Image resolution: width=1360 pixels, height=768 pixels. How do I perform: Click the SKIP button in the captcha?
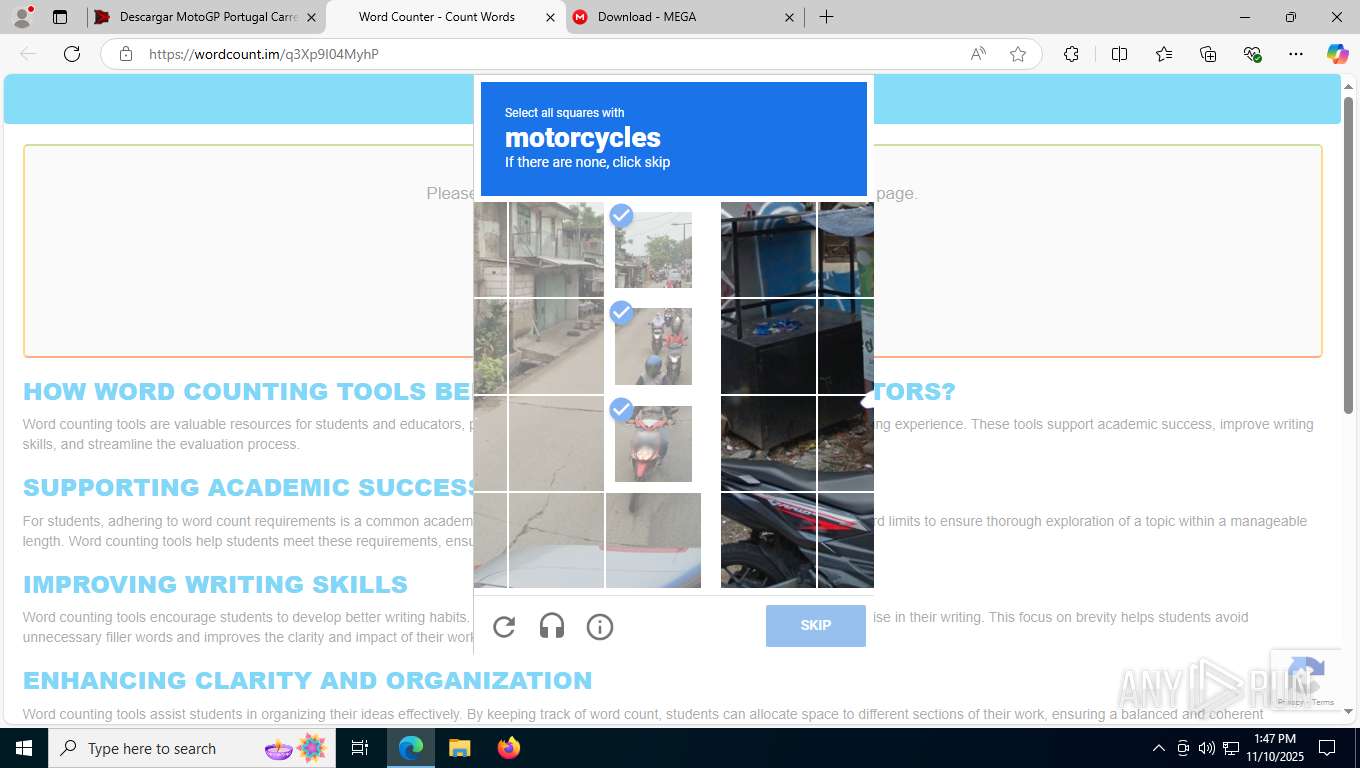[816, 626]
